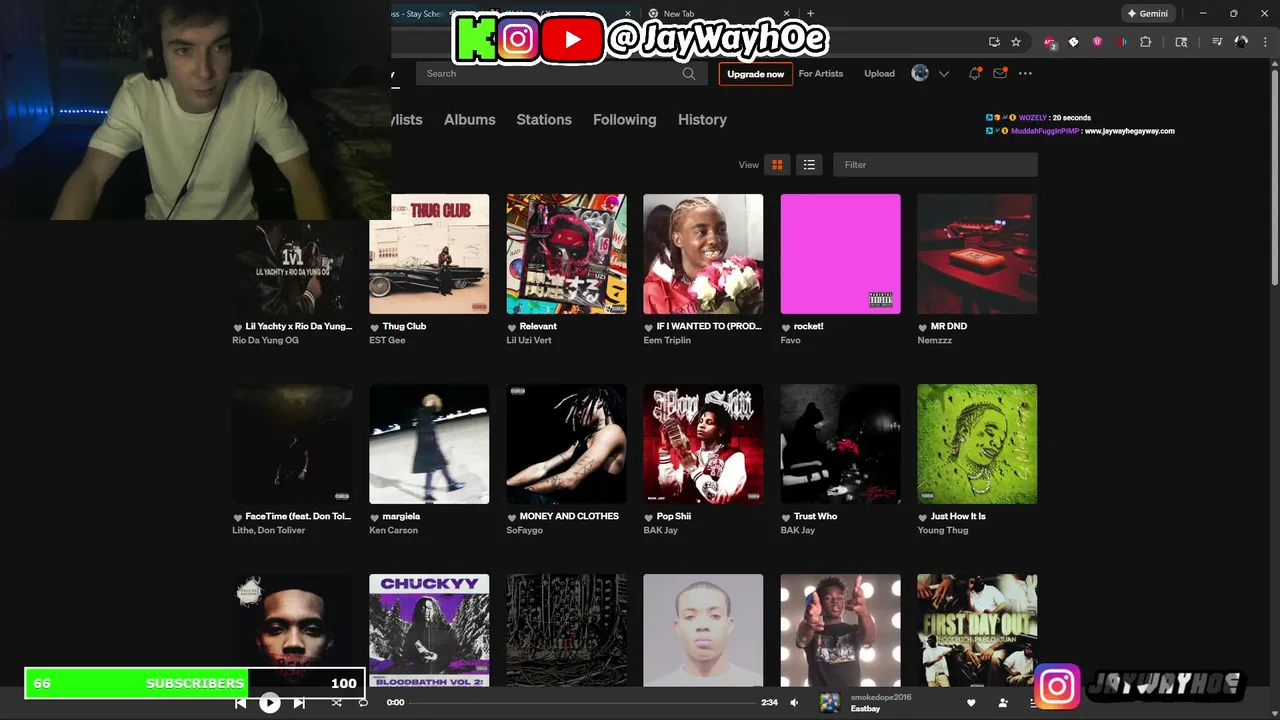Open the rocket! pink album cover

pyautogui.click(x=840, y=254)
